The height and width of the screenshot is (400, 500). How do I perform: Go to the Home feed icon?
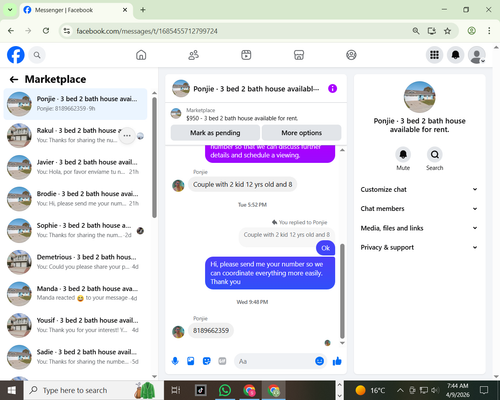tap(141, 55)
